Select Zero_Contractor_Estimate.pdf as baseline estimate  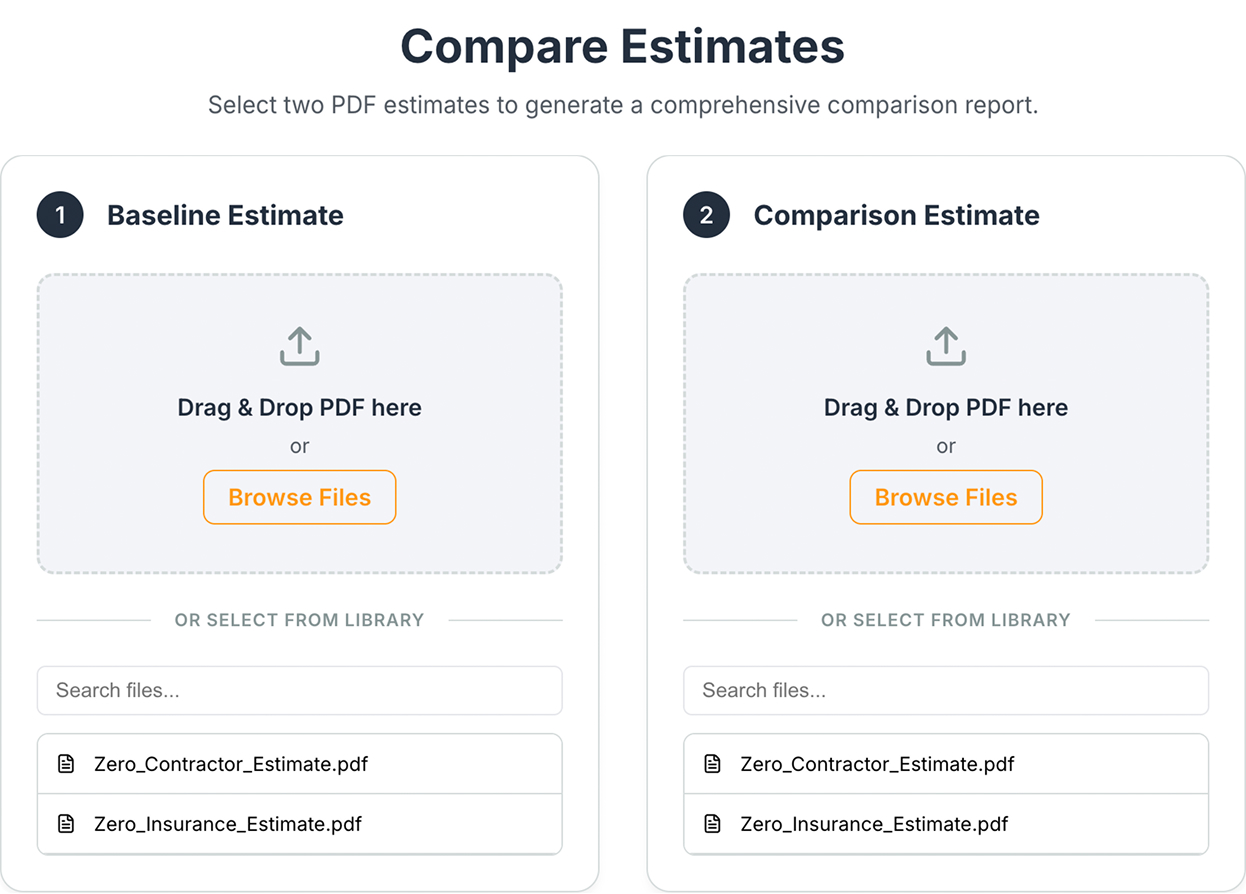pyautogui.click(x=299, y=763)
